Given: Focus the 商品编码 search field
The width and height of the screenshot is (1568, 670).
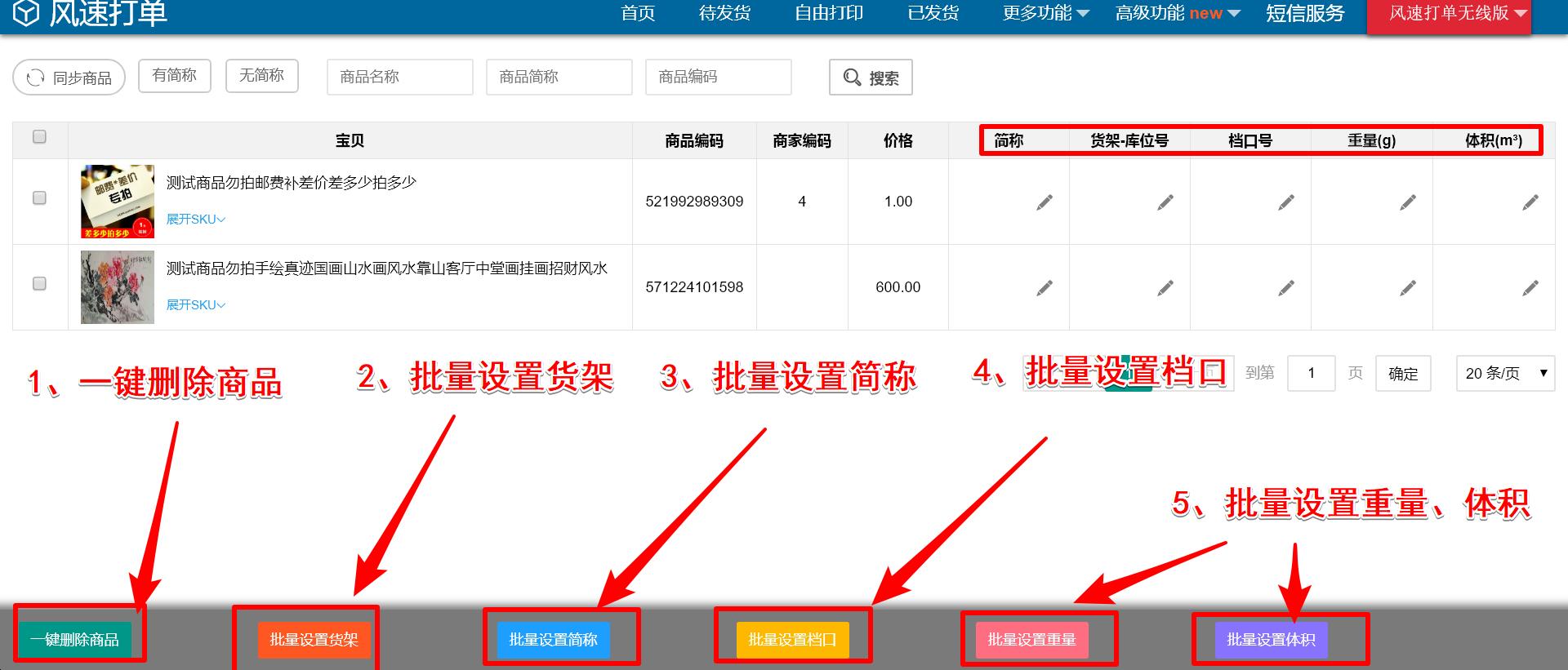Looking at the screenshot, I should 719,77.
